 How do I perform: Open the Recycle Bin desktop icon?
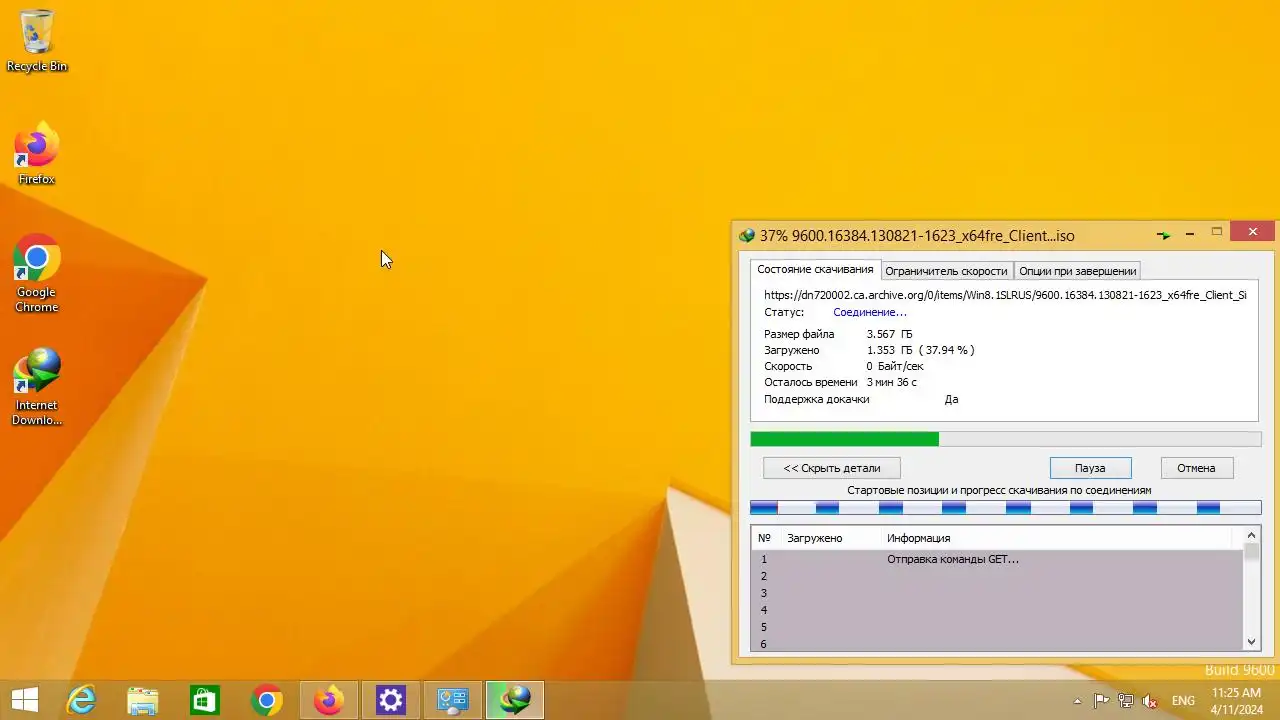coord(37,41)
